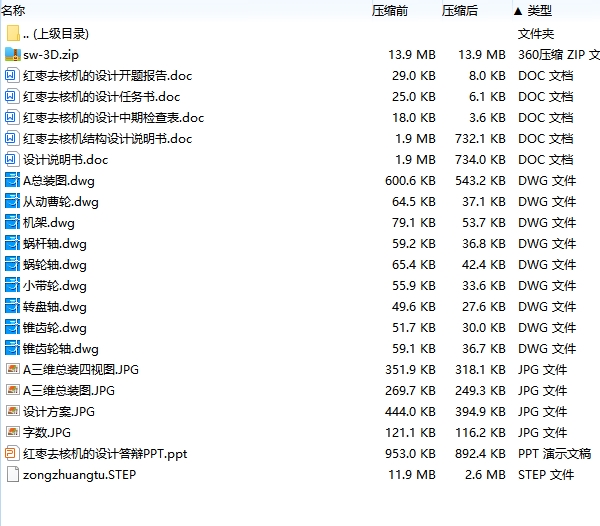The height and width of the screenshot is (526, 600).
Task: Select file name 蜗轮轴.dwg
Action: tap(55, 265)
